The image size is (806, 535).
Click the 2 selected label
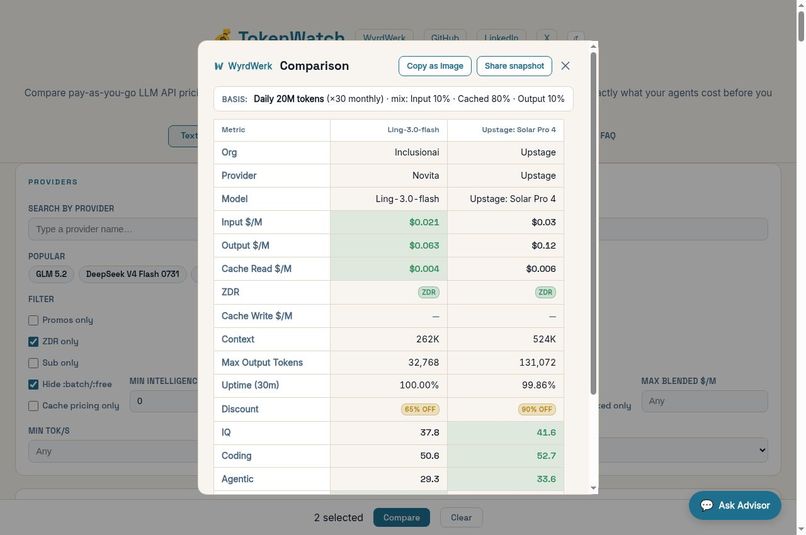pos(338,518)
